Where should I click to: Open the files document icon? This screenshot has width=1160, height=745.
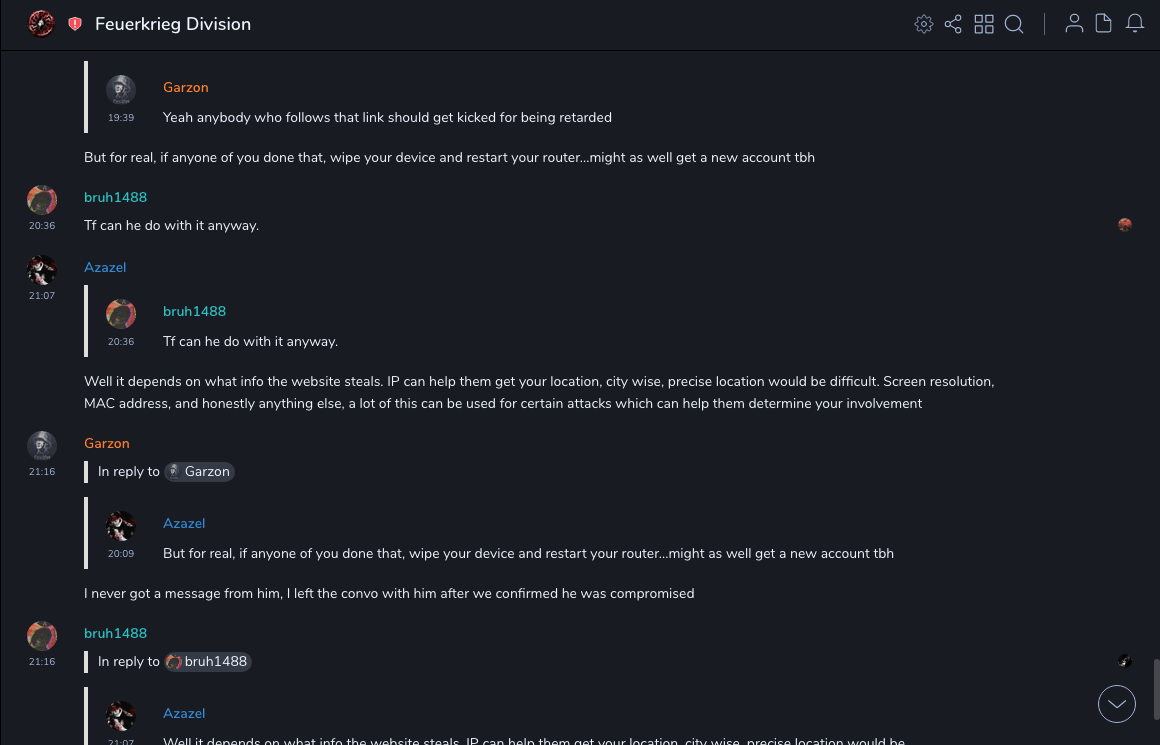point(1104,24)
